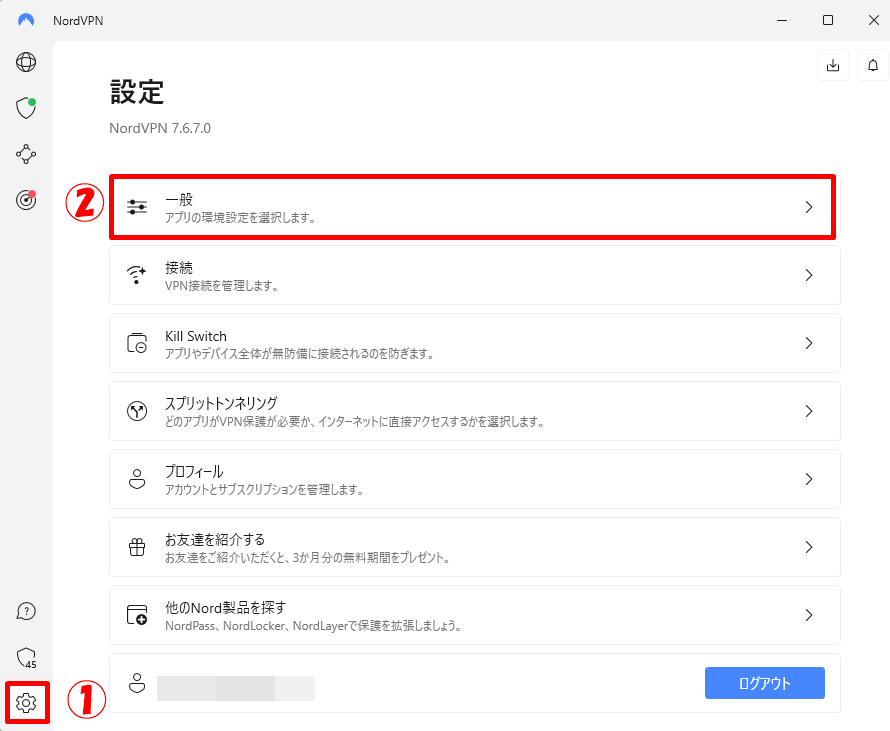Open the スプリットトンネリング title

coord(221,404)
